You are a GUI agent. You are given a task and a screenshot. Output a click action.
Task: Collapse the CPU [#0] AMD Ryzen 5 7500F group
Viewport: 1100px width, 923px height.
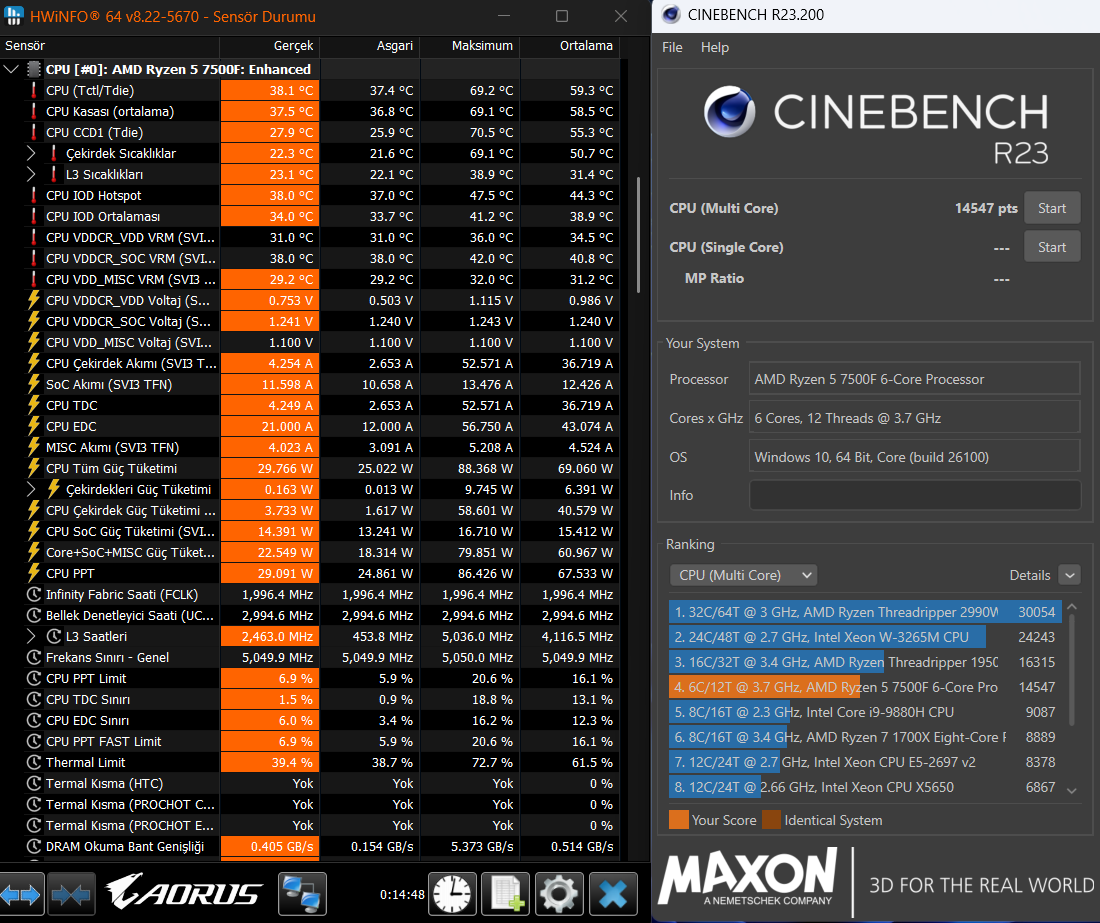[11, 69]
